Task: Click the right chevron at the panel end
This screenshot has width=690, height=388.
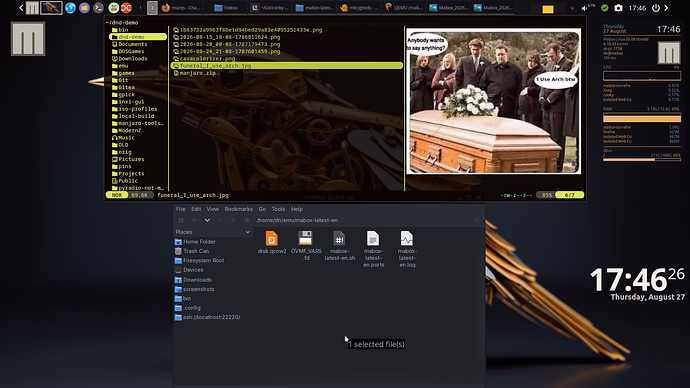Action: coord(666,8)
